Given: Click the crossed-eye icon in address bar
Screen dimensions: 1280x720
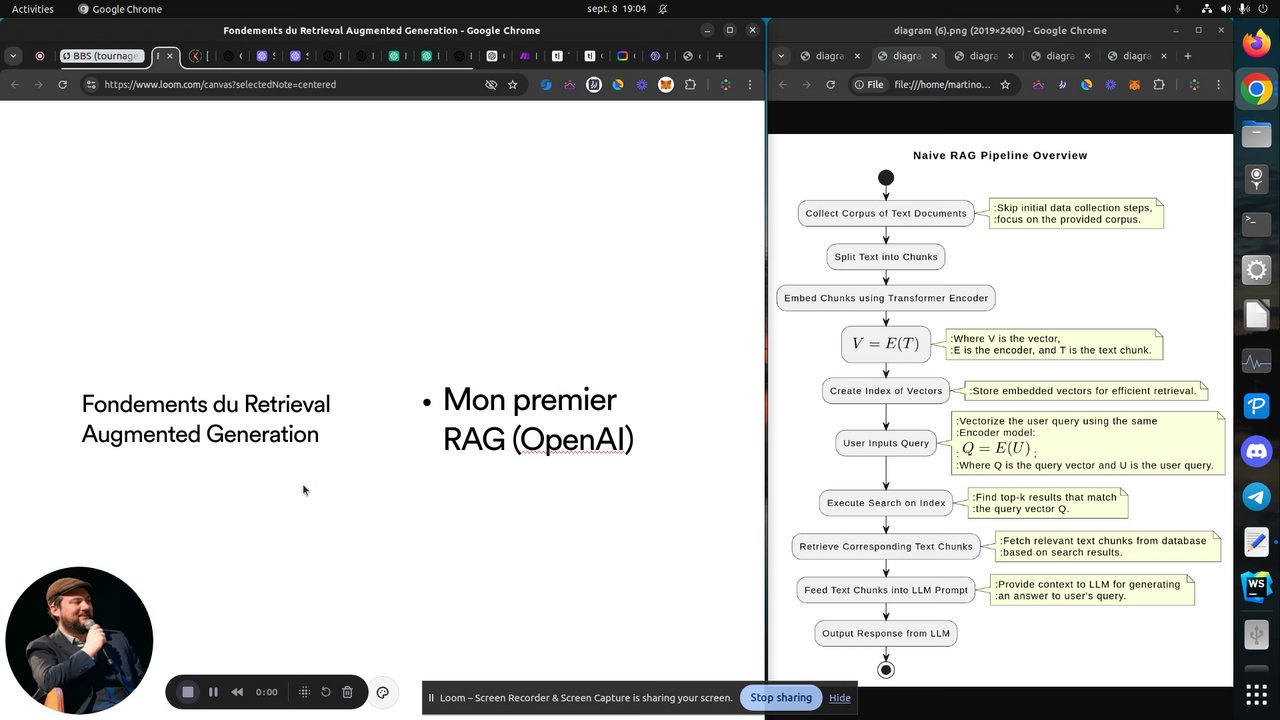Looking at the screenshot, I should (491, 85).
